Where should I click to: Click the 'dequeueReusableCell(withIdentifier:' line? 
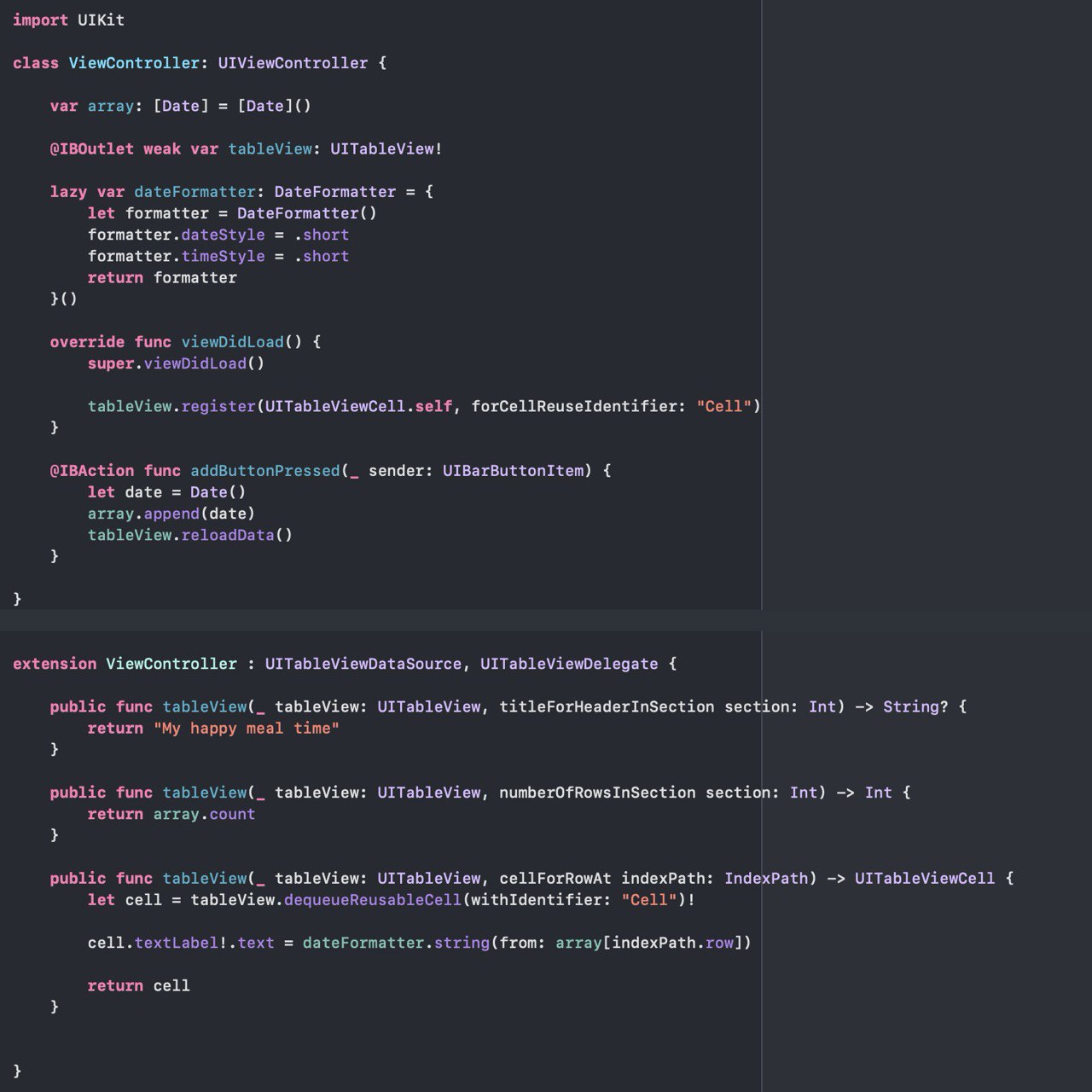click(x=392, y=899)
